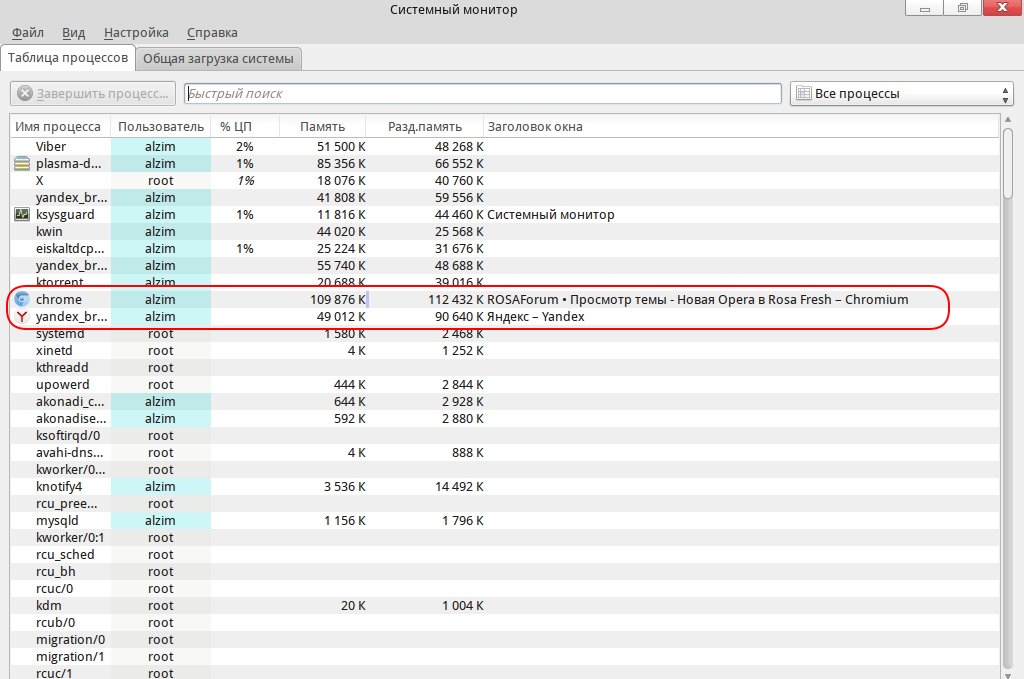Image resolution: width=1024 pixels, height=679 pixels.
Task: Focus the Быстрый поиск search field
Action: point(482,94)
